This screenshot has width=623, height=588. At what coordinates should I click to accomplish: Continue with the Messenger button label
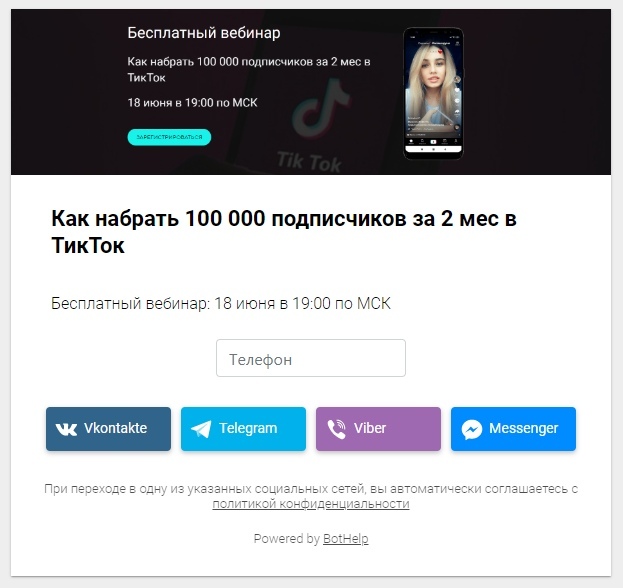523,428
